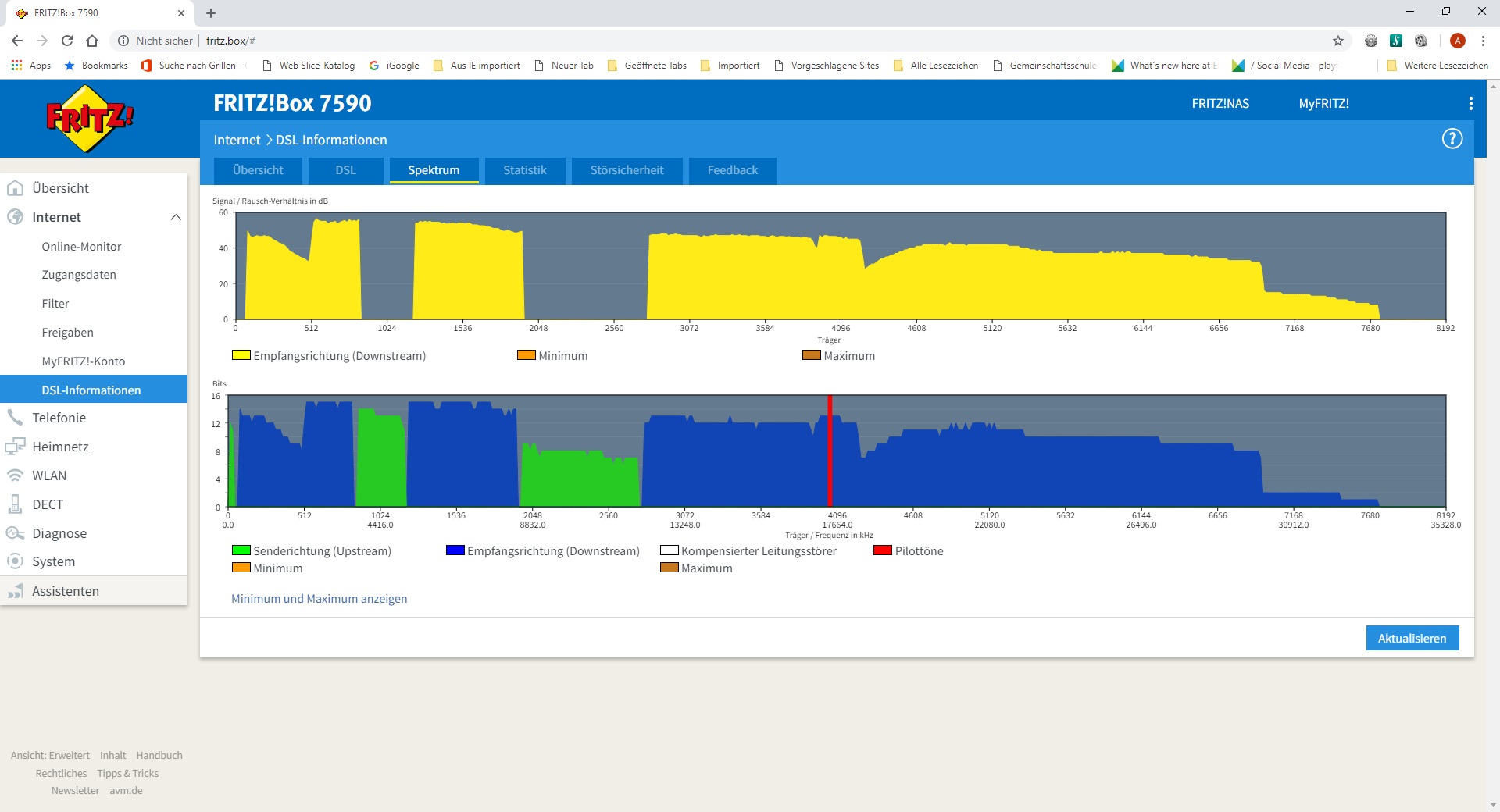
Task: Click the Telefonie phone icon
Action: point(15,418)
